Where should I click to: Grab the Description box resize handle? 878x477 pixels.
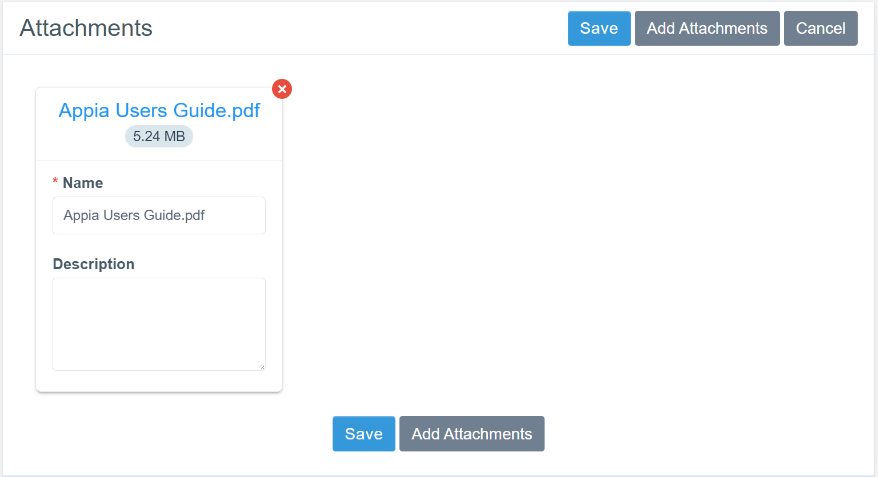pyautogui.click(x=262, y=366)
